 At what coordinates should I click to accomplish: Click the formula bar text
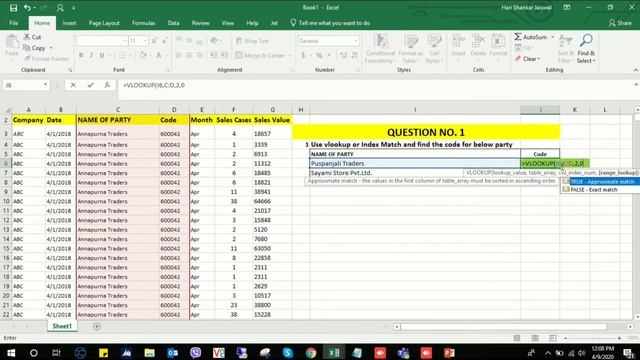tap(154, 85)
